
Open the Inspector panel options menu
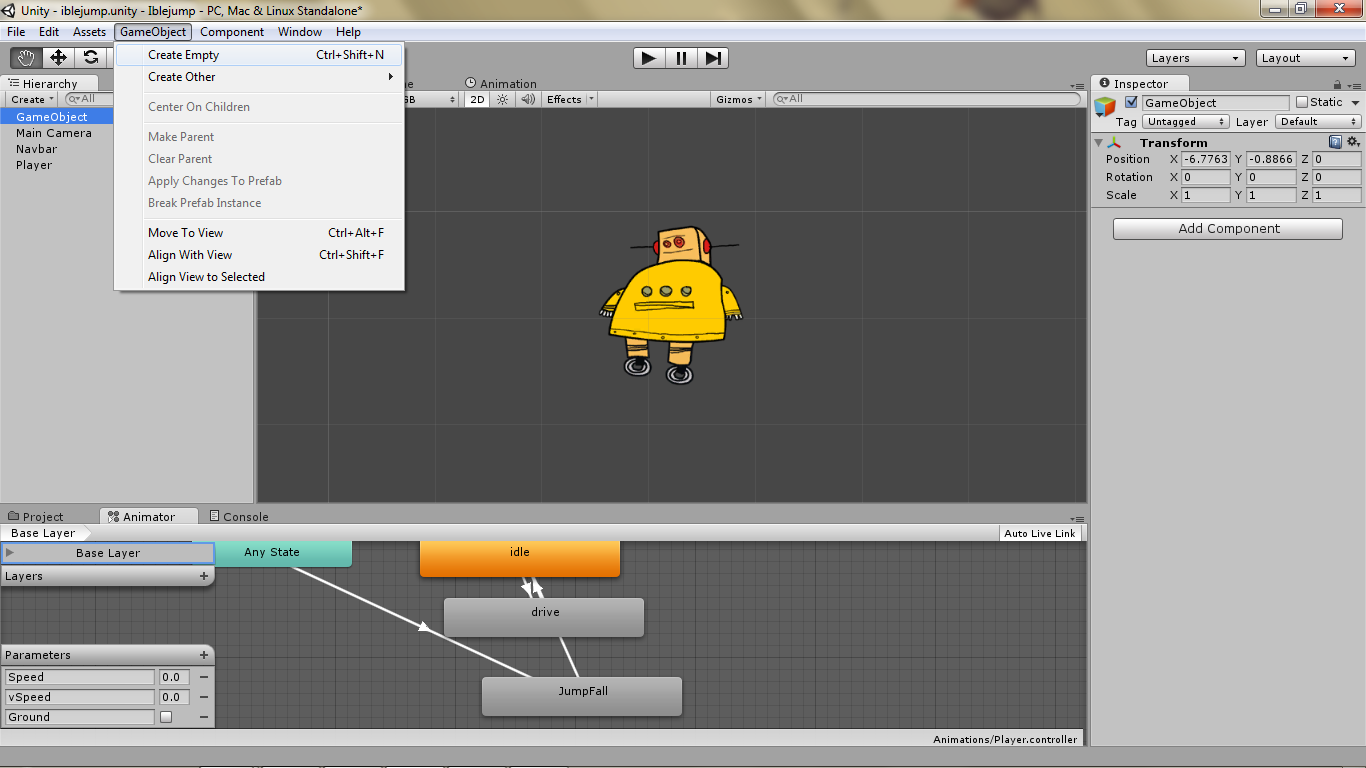tap(1353, 84)
